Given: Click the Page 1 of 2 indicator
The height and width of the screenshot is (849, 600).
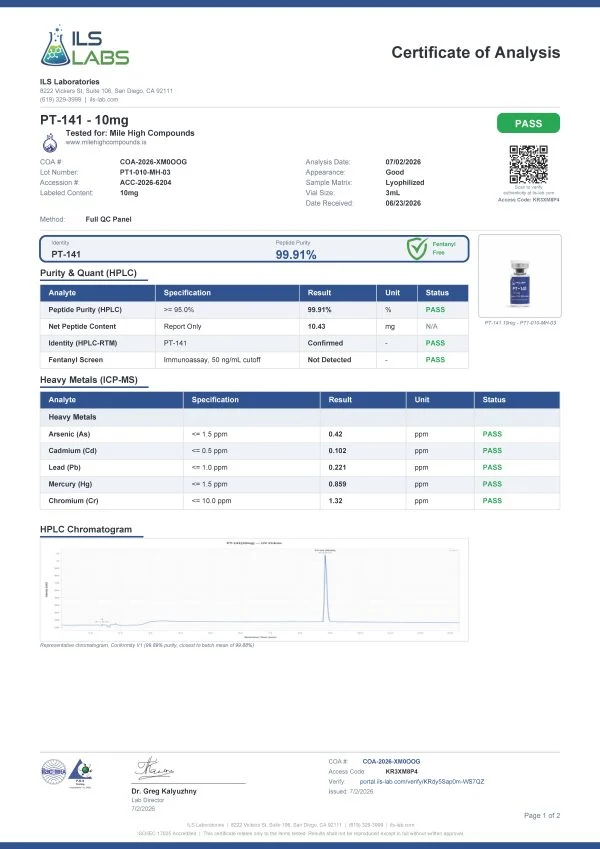Looking at the screenshot, I should point(542,815).
